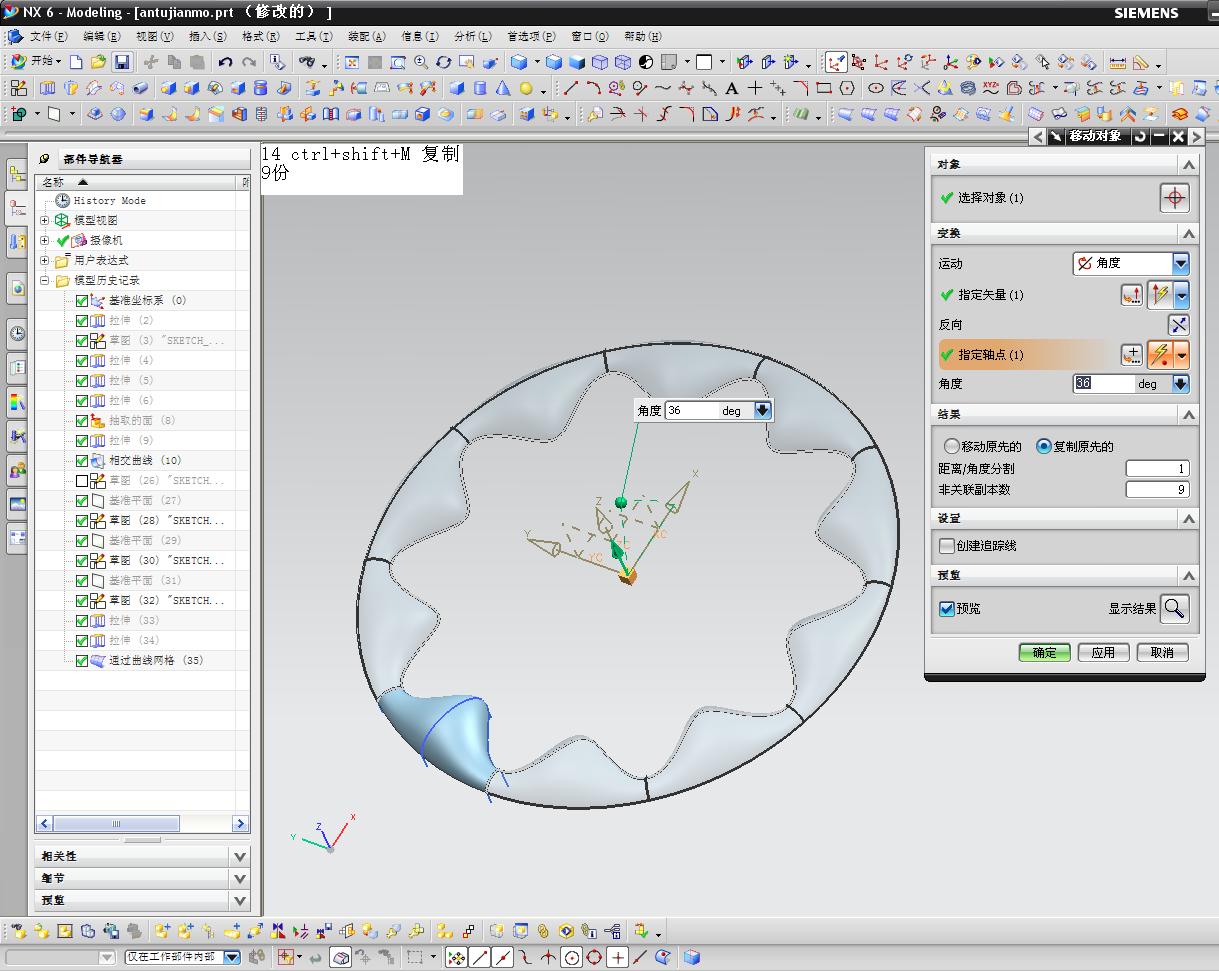Click the Point constructor icon beside Specify Axis Point
The image size is (1219, 971).
(x=1131, y=355)
